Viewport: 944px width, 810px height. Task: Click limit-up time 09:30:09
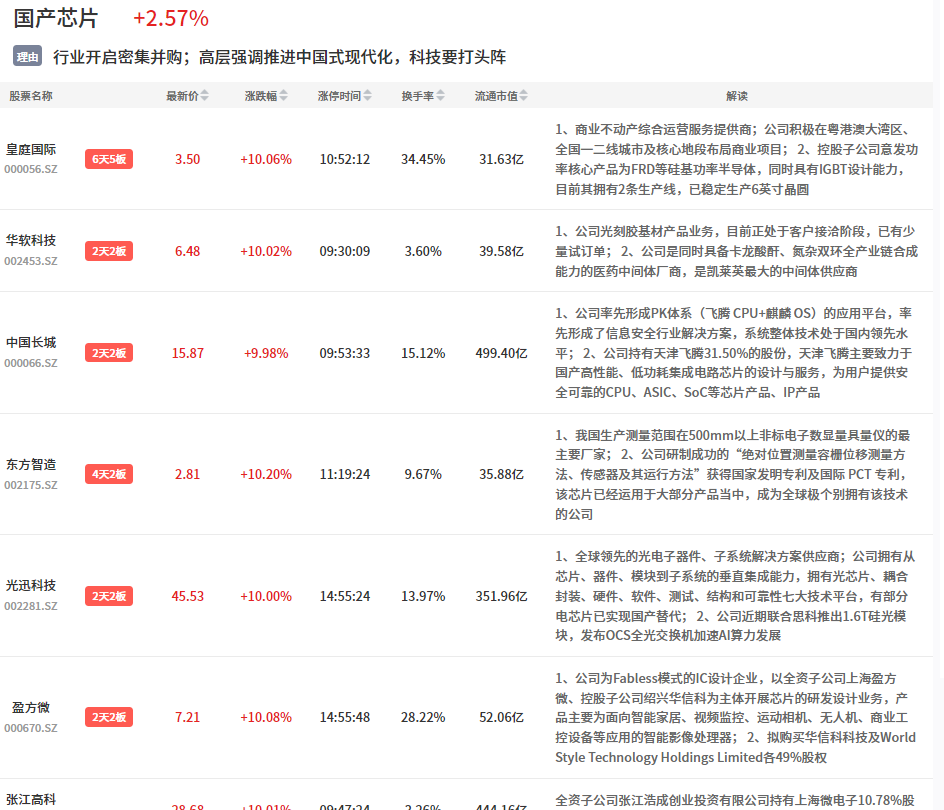click(x=344, y=251)
